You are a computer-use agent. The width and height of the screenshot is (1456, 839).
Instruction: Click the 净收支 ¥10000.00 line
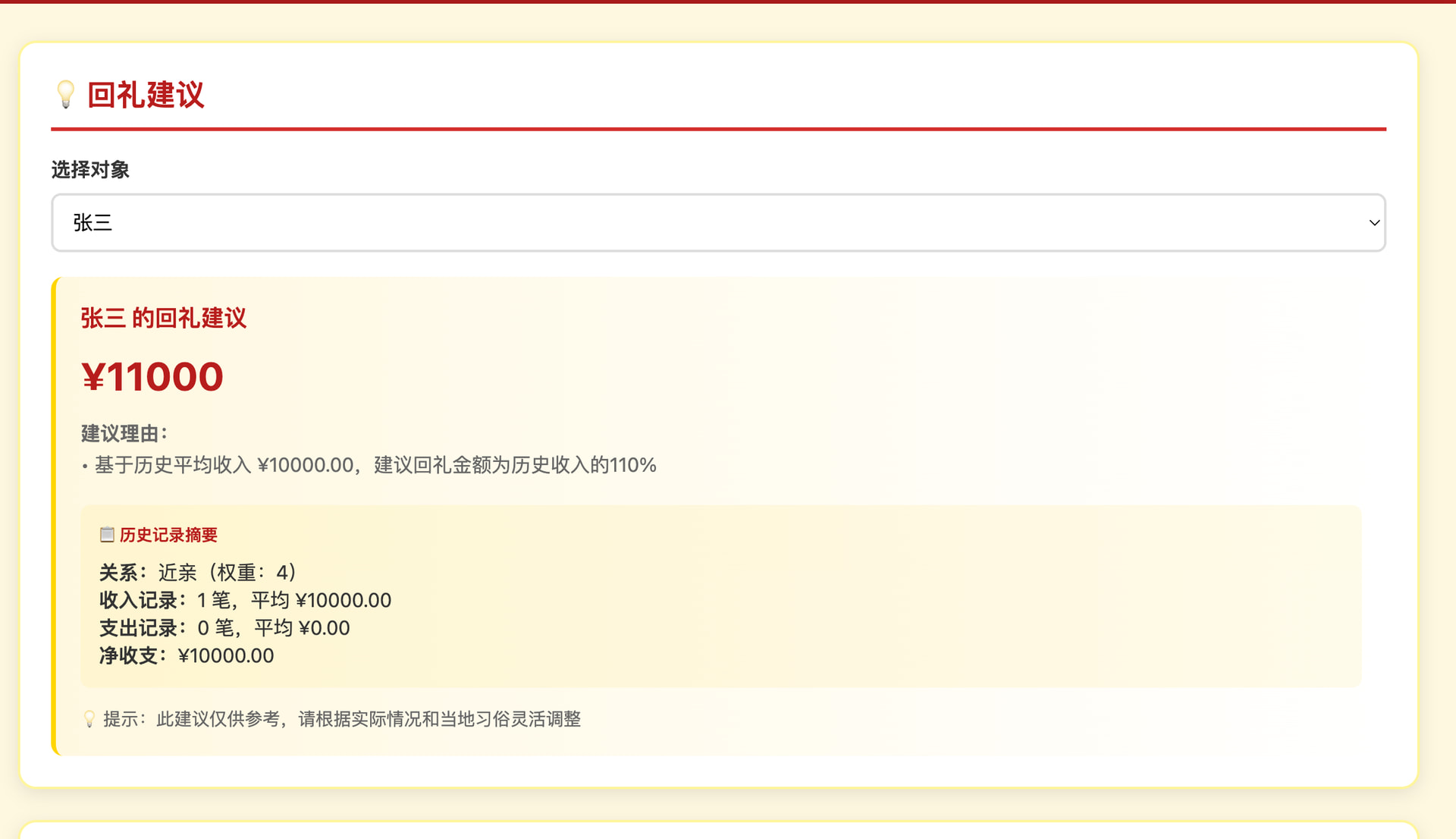pos(187,655)
